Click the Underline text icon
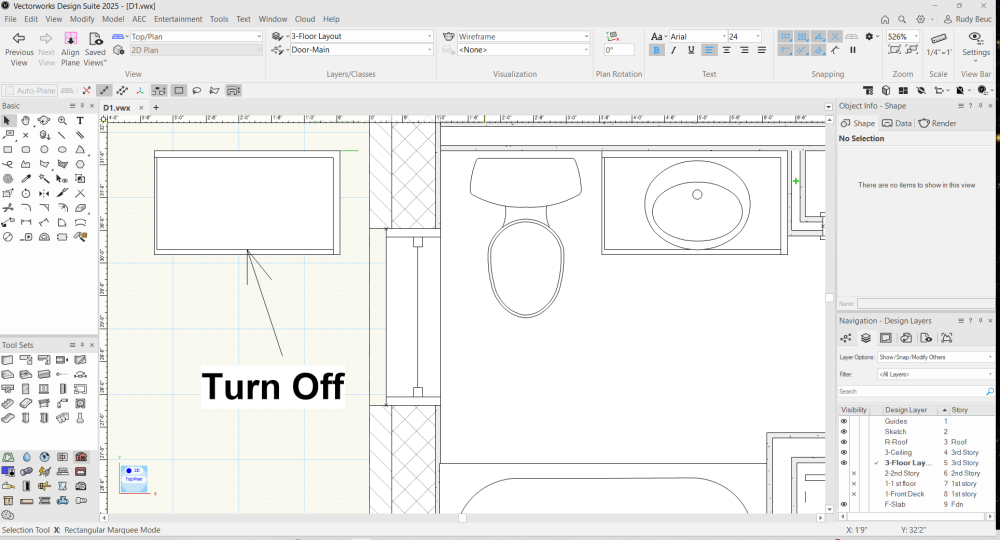The image size is (1000, 540). click(690, 50)
